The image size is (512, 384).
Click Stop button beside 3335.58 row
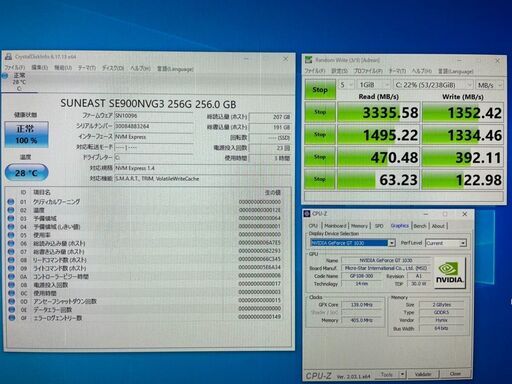click(320, 112)
